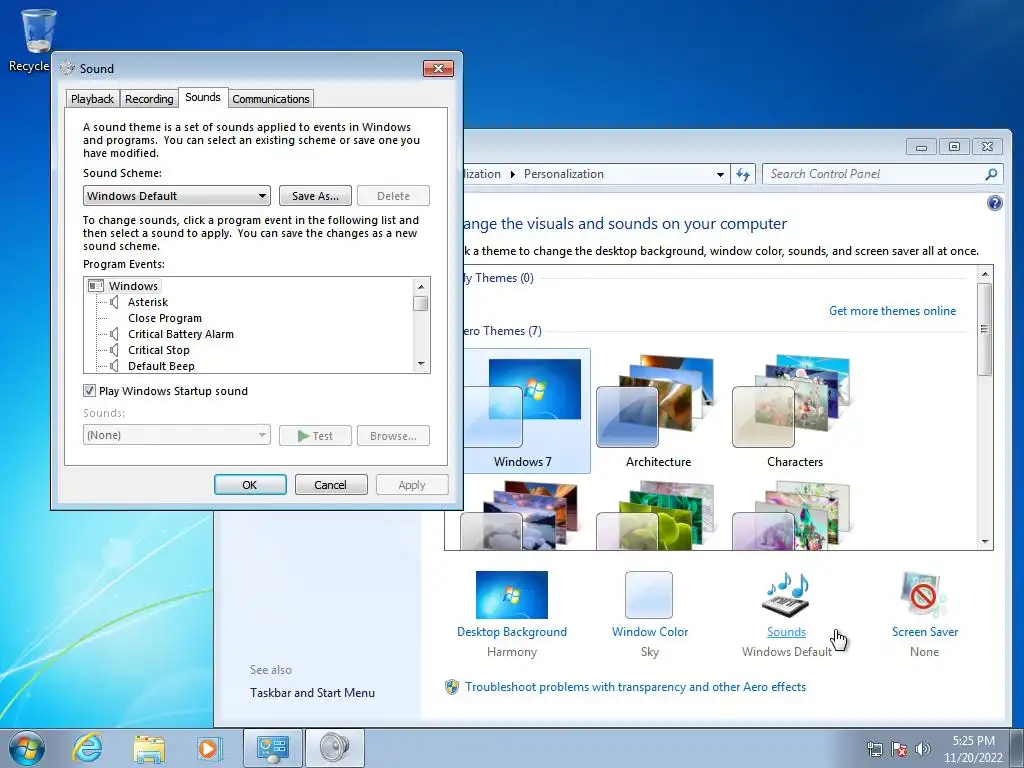Switch to the Recording tab

(x=149, y=99)
